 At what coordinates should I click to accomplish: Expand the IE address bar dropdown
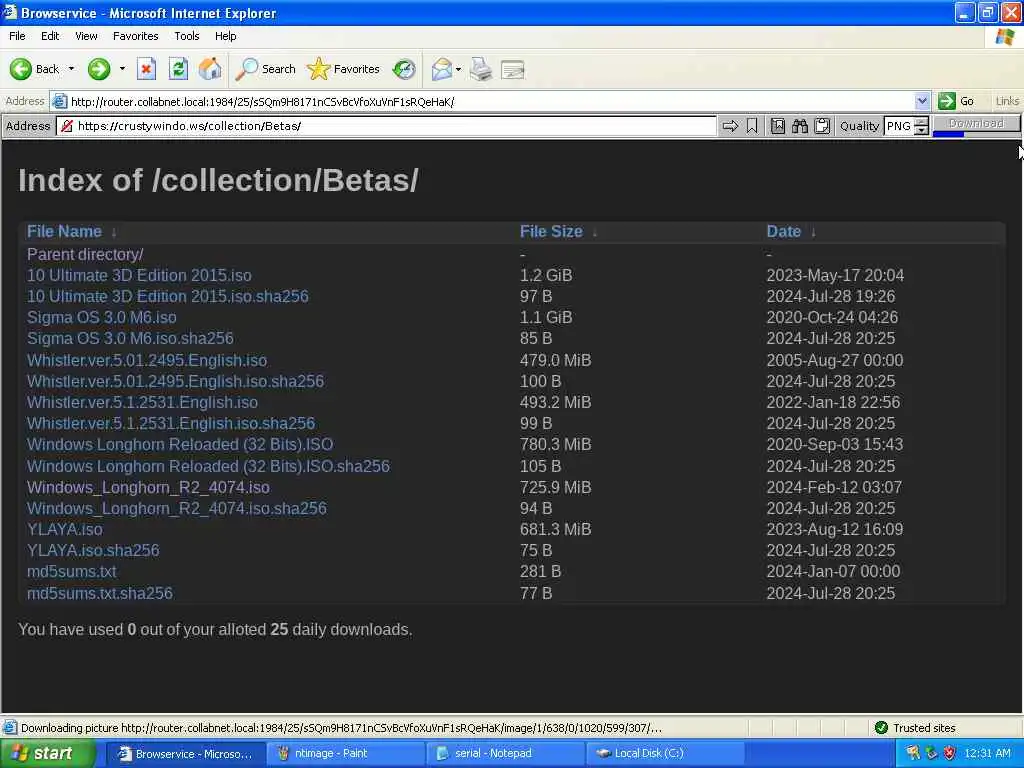click(921, 101)
